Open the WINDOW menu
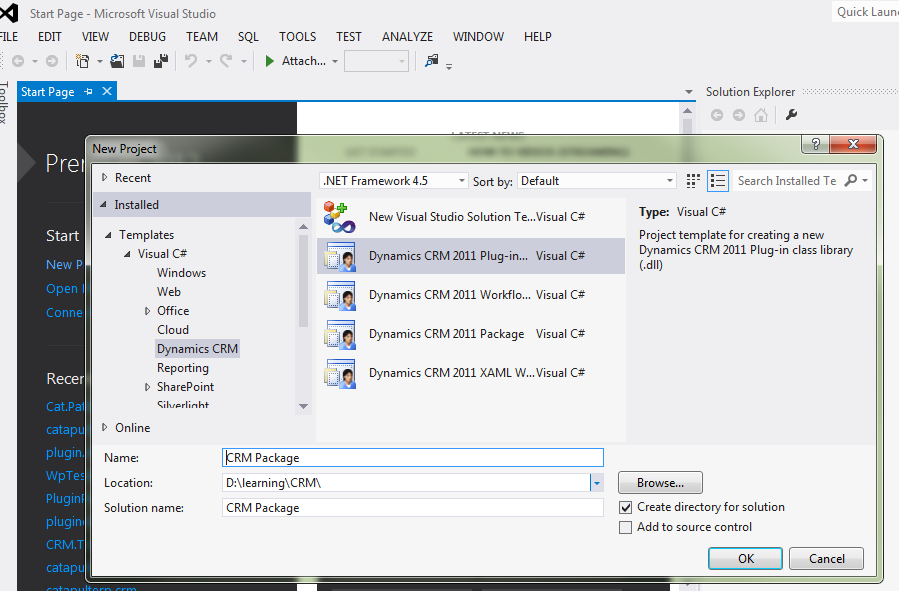This screenshot has height=591, width=899. [x=478, y=37]
